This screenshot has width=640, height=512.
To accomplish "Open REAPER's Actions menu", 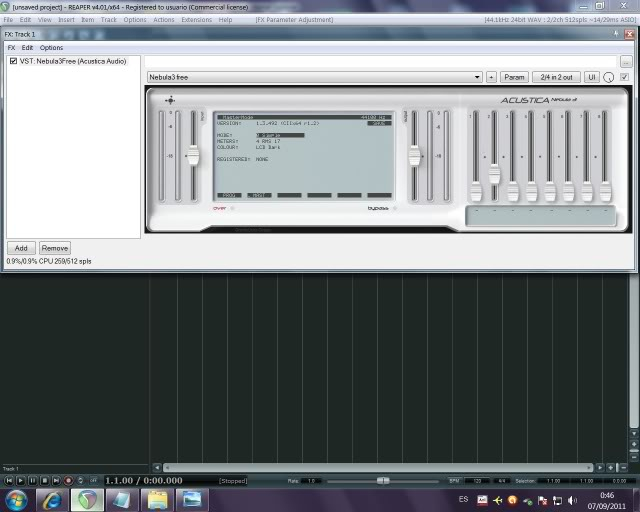I will click(x=164, y=20).
